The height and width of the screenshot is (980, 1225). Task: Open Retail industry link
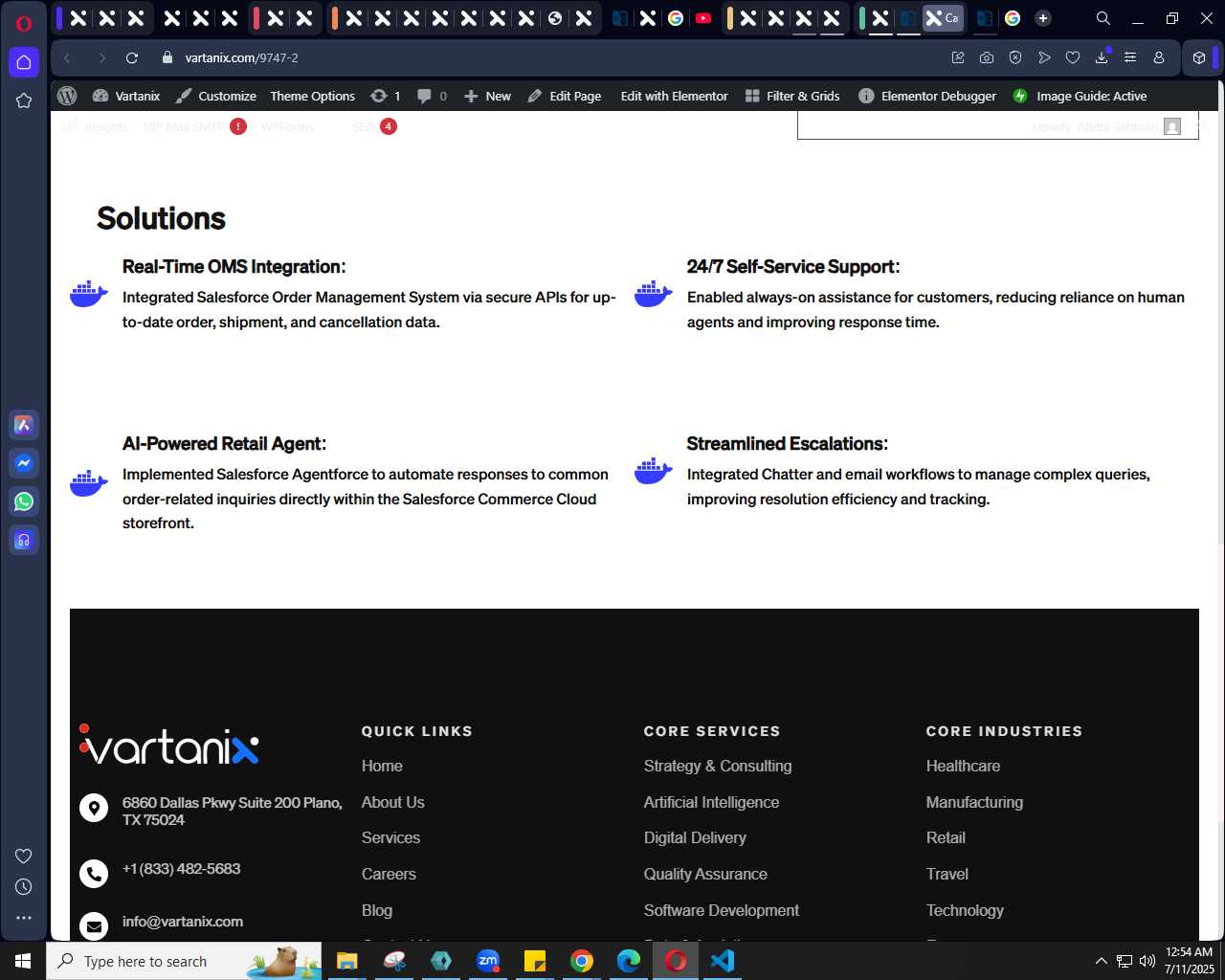point(946,837)
